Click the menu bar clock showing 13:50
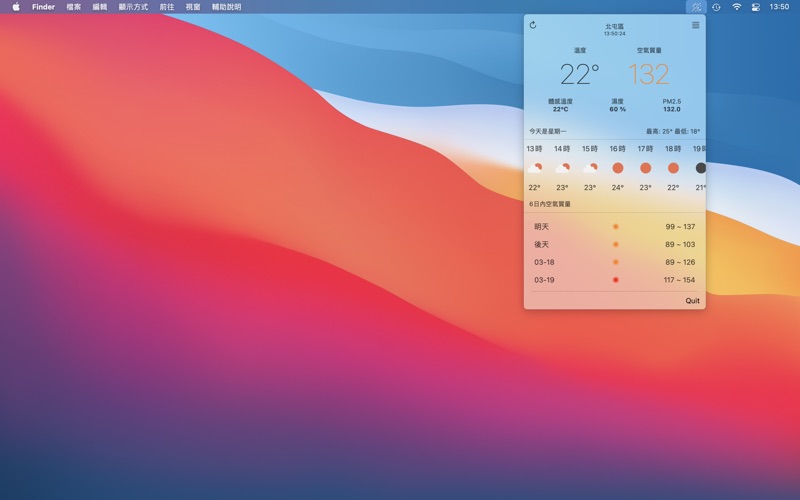This screenshot has width=800, height=500. pos(779,7)
